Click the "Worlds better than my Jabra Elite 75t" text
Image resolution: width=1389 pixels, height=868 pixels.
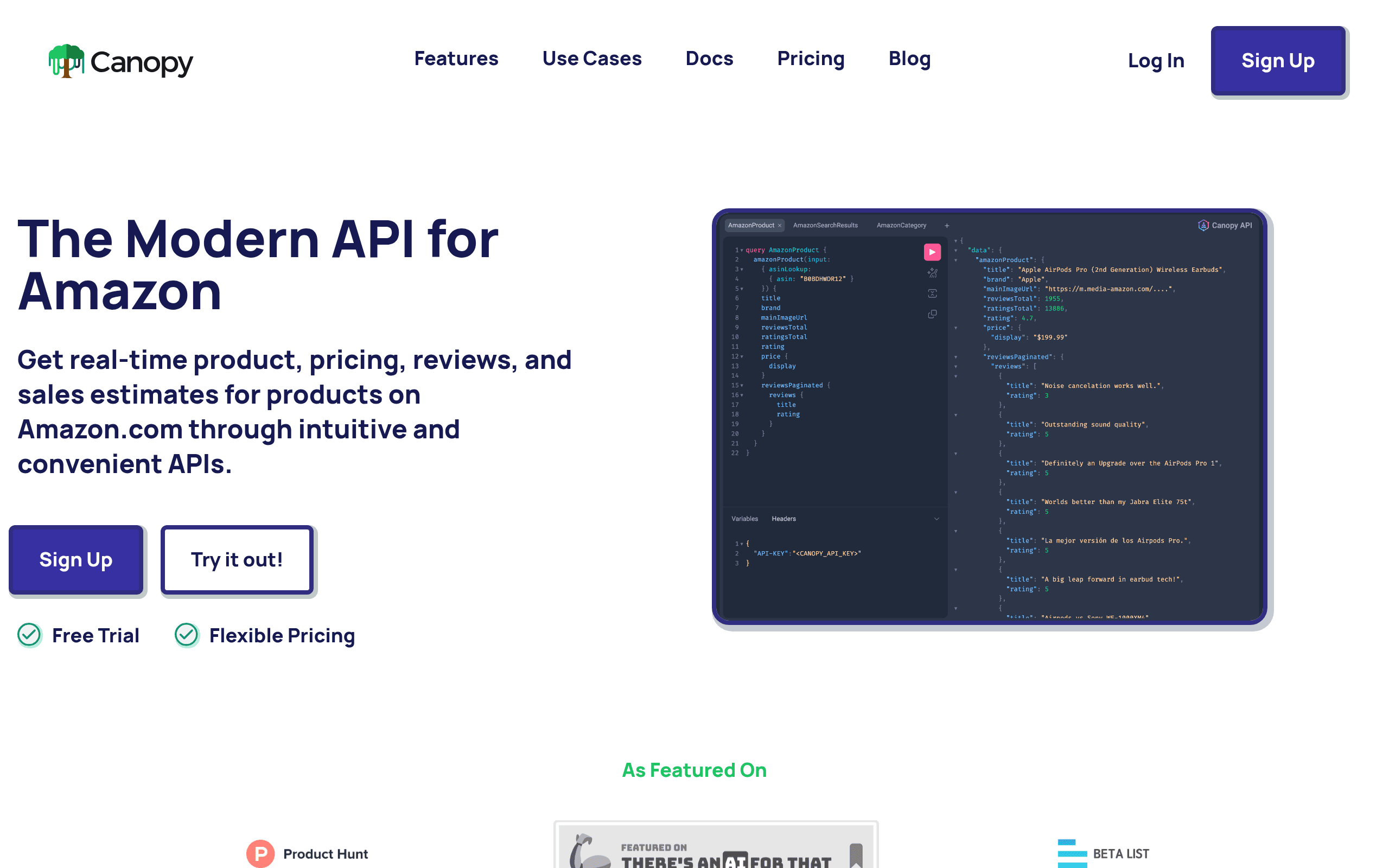[1117, 502]
